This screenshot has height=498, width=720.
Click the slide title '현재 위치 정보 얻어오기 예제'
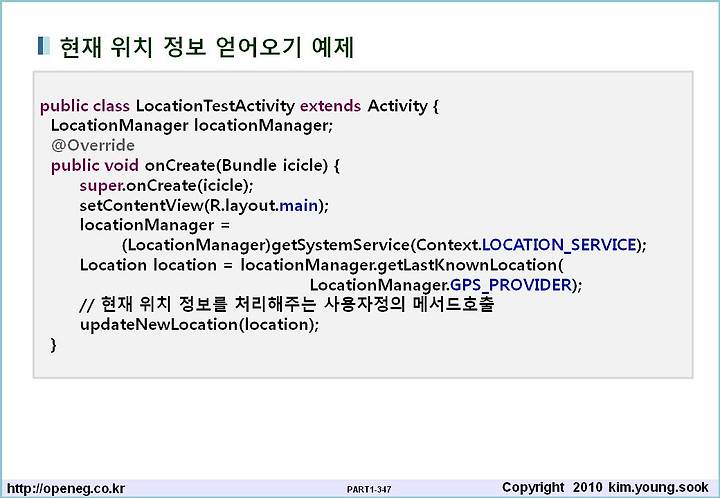point(207,47)
